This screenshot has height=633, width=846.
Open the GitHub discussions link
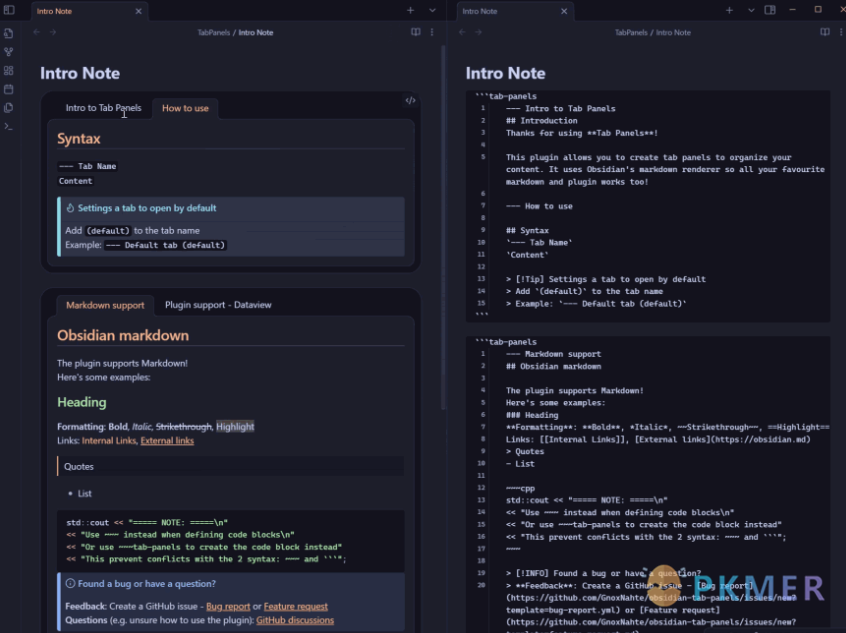[x=295, y=621]
